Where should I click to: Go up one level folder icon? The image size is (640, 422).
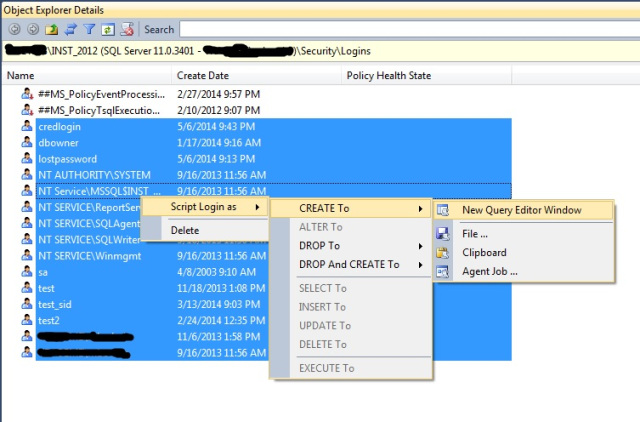(51, 29)
